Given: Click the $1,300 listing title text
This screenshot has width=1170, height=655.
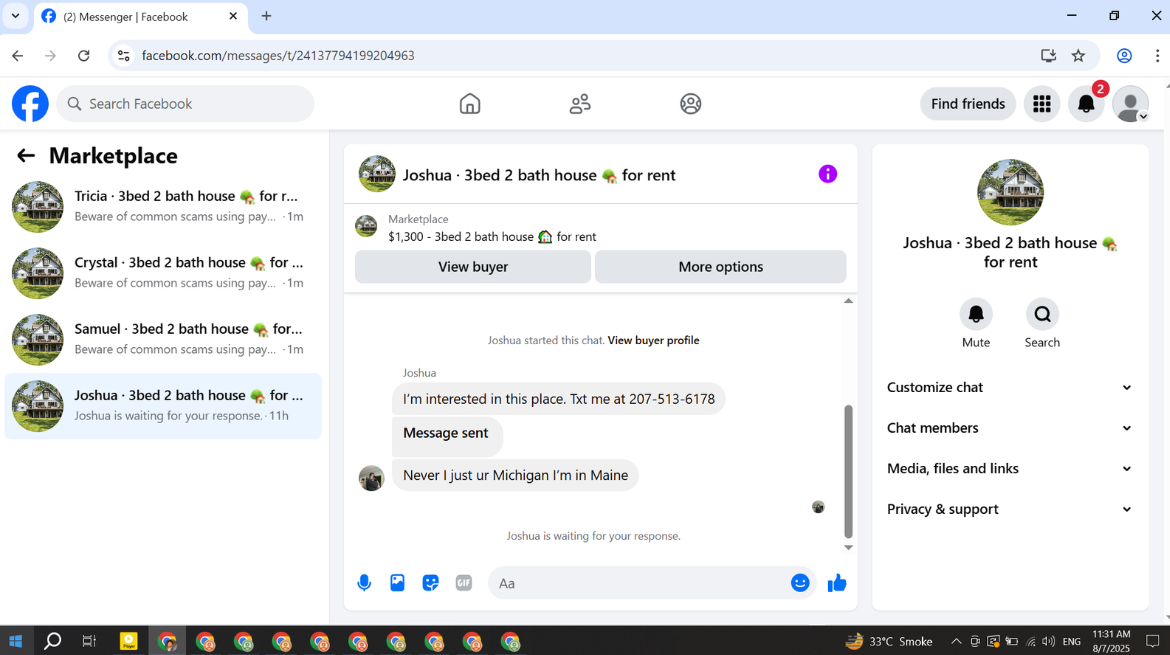Looking at the screenshot, I should click(492, 236).
